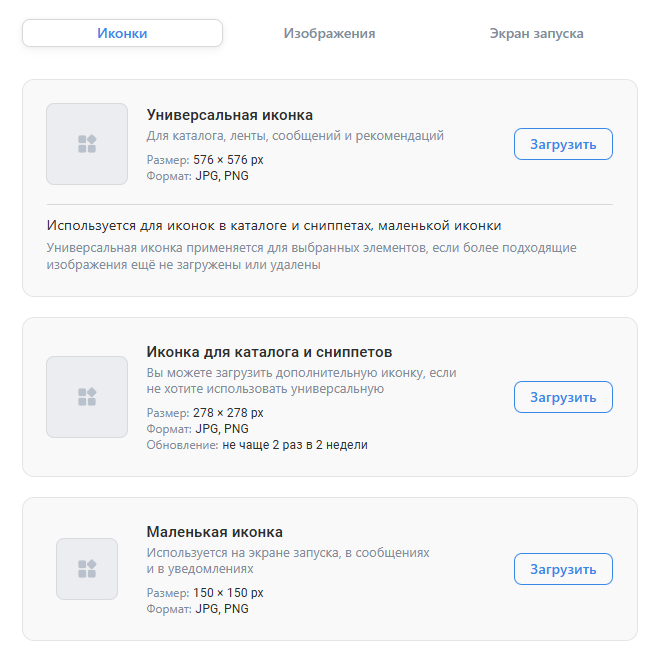Click the catalog and snippets icon placeholder
Image resolution: width=661 pixels, height=657 pixels.
click(x=87, y=397)
